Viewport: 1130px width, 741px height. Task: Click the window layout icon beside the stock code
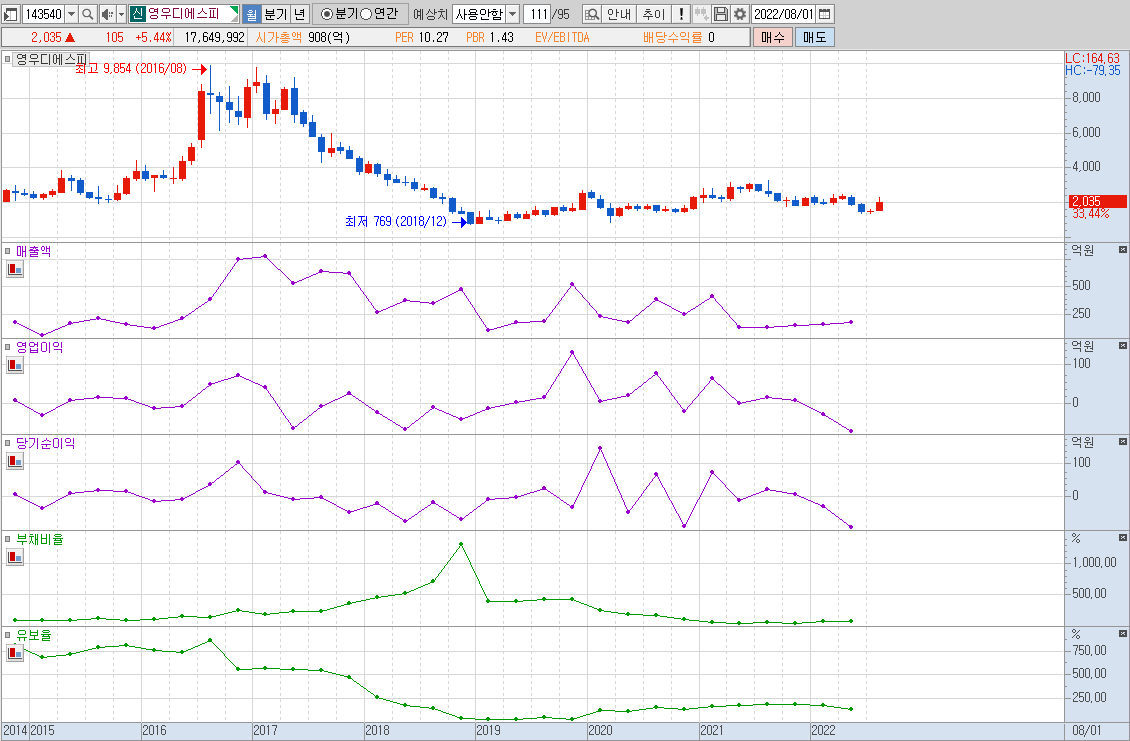click(x=11, y=14)
